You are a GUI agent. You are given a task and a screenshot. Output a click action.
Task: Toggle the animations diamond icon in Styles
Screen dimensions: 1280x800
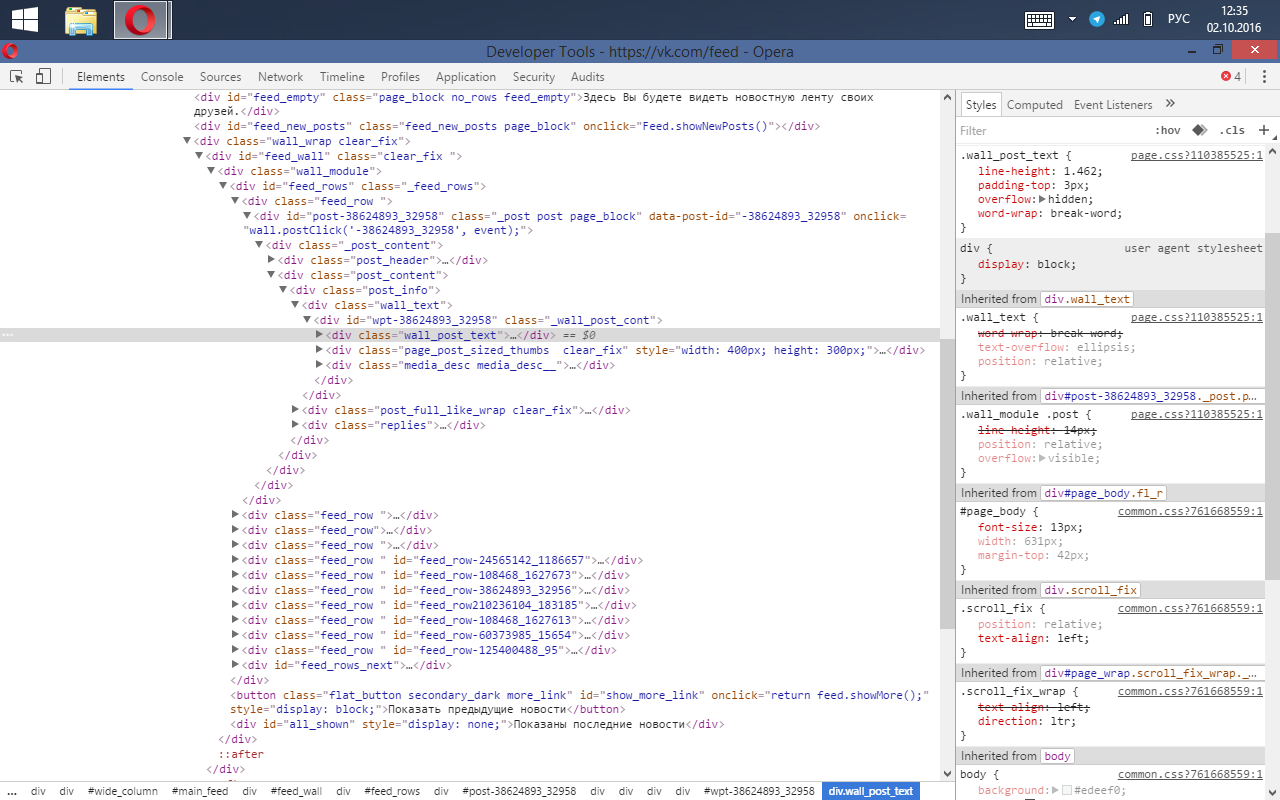1199,130
